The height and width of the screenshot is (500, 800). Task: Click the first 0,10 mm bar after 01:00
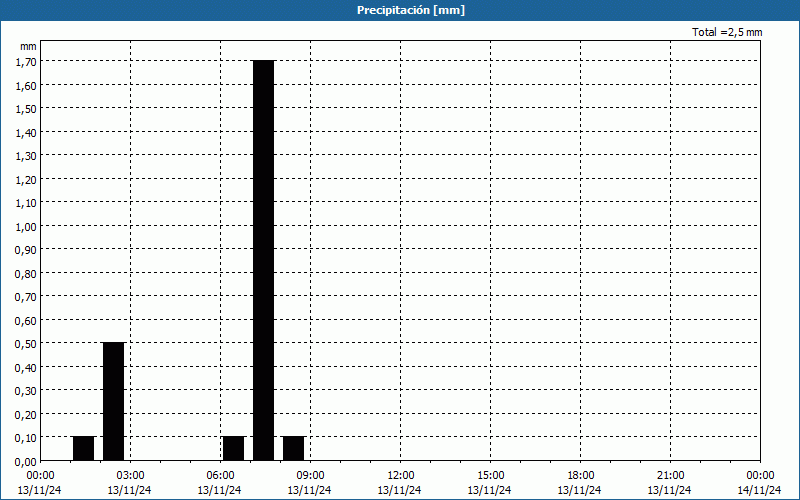pos(84,448)
